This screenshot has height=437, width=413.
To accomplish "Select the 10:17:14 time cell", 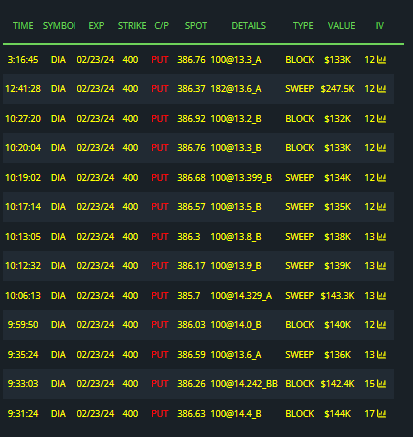I will tap(23, 207).
